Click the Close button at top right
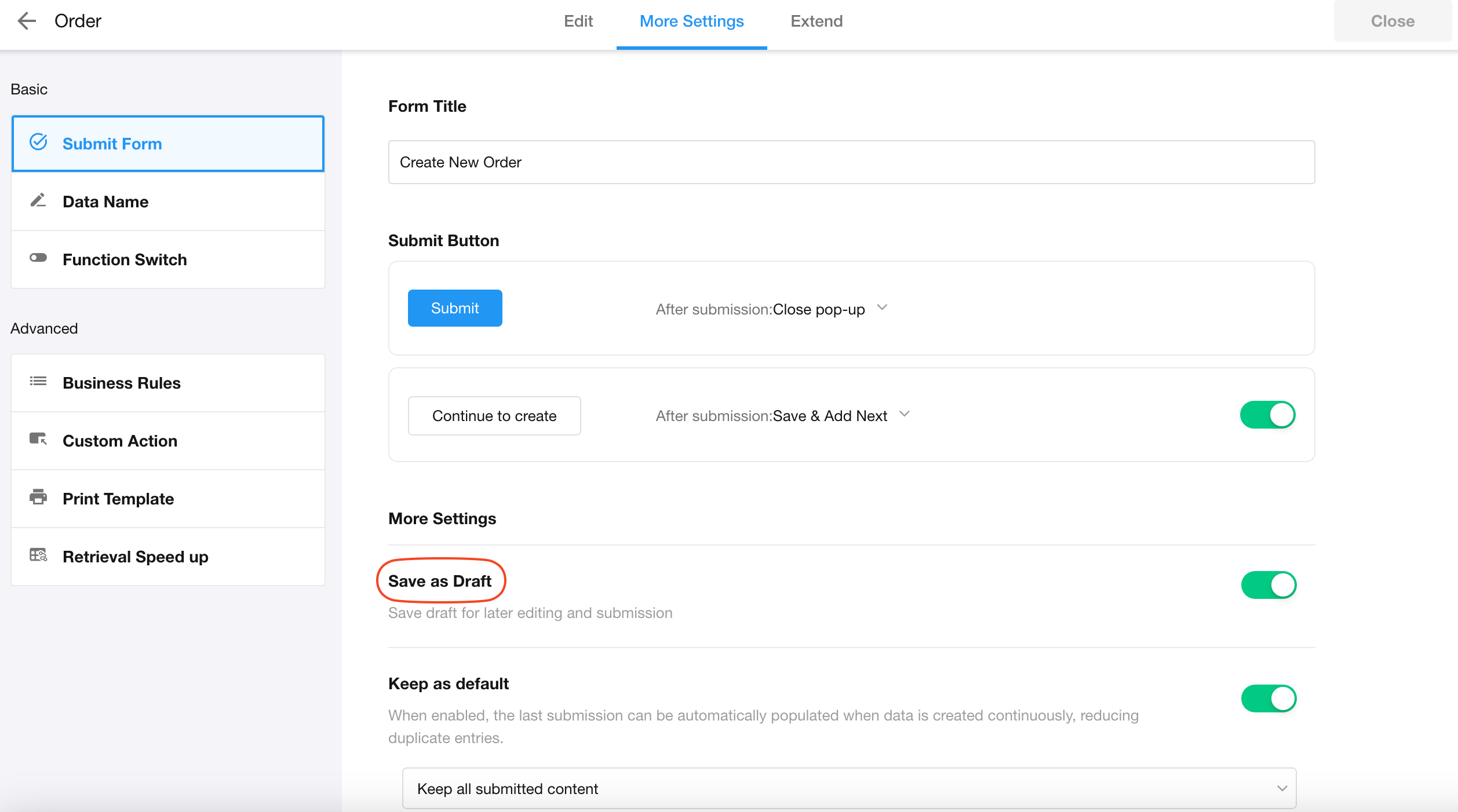 [x=1392, y=21]
